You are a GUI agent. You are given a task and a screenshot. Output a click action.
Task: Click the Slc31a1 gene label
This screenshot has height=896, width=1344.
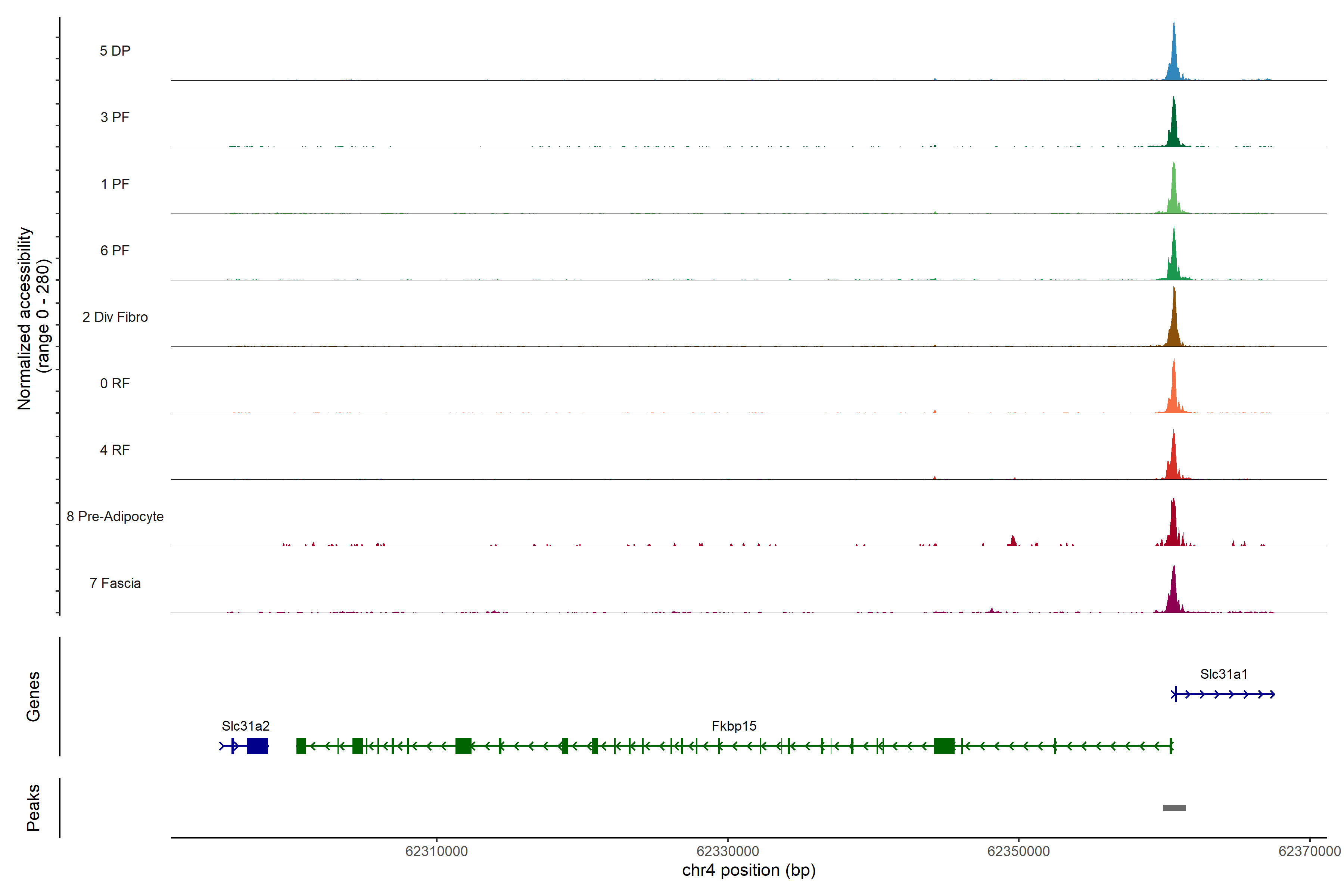pos(1223,674)
